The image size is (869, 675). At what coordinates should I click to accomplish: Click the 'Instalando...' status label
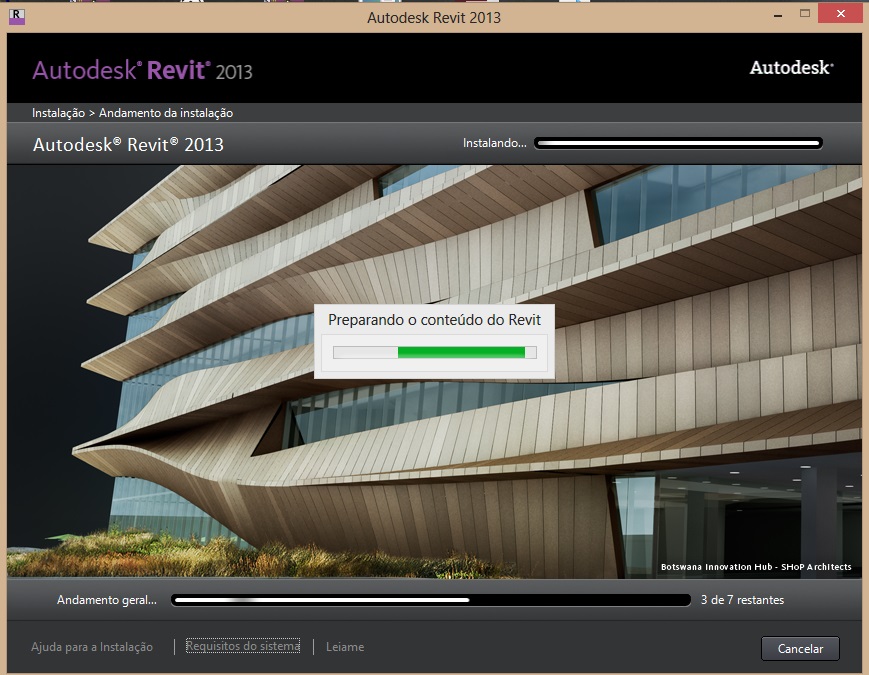pos(494,143)
